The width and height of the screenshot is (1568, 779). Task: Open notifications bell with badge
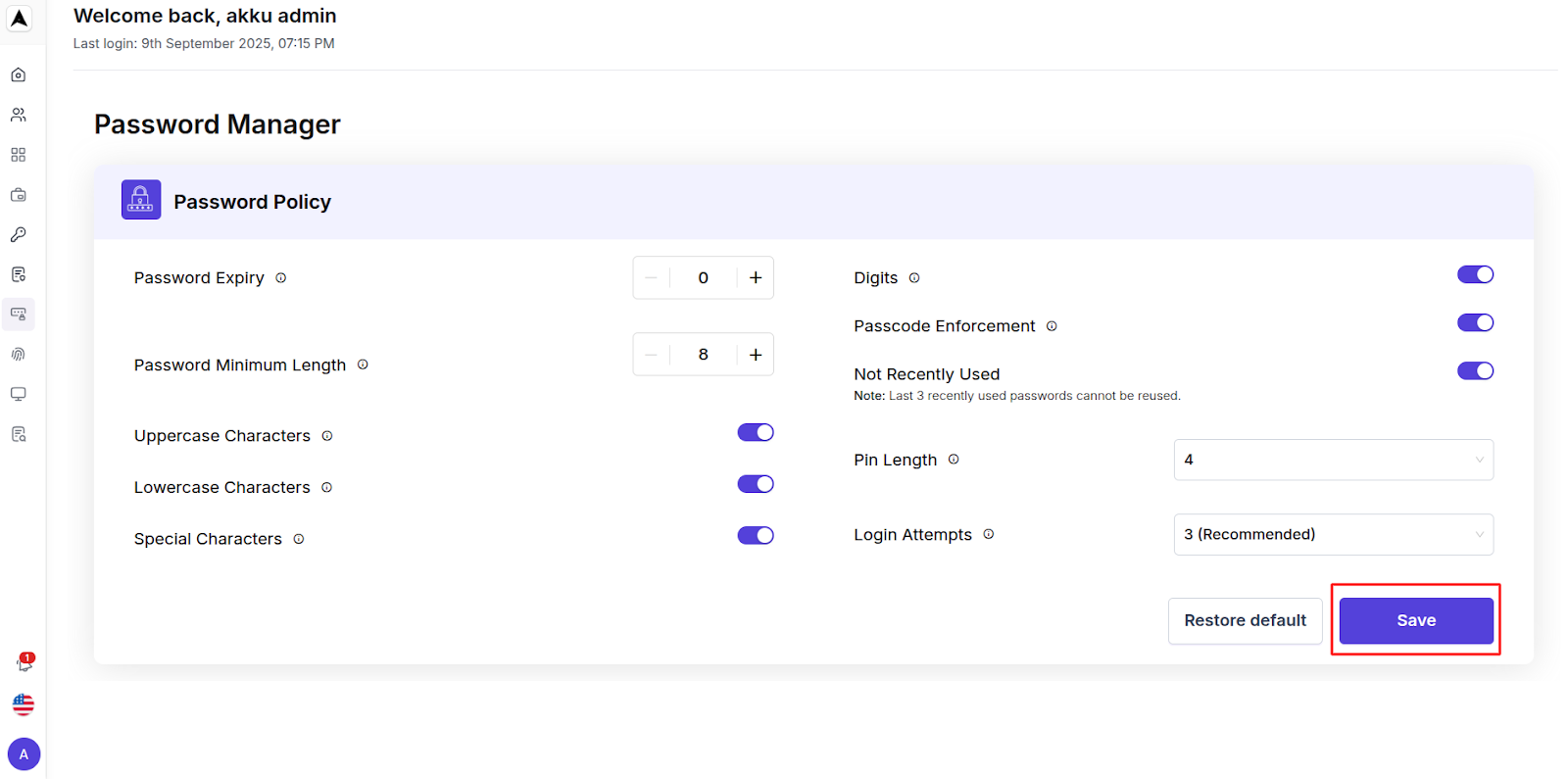[24, 663]
